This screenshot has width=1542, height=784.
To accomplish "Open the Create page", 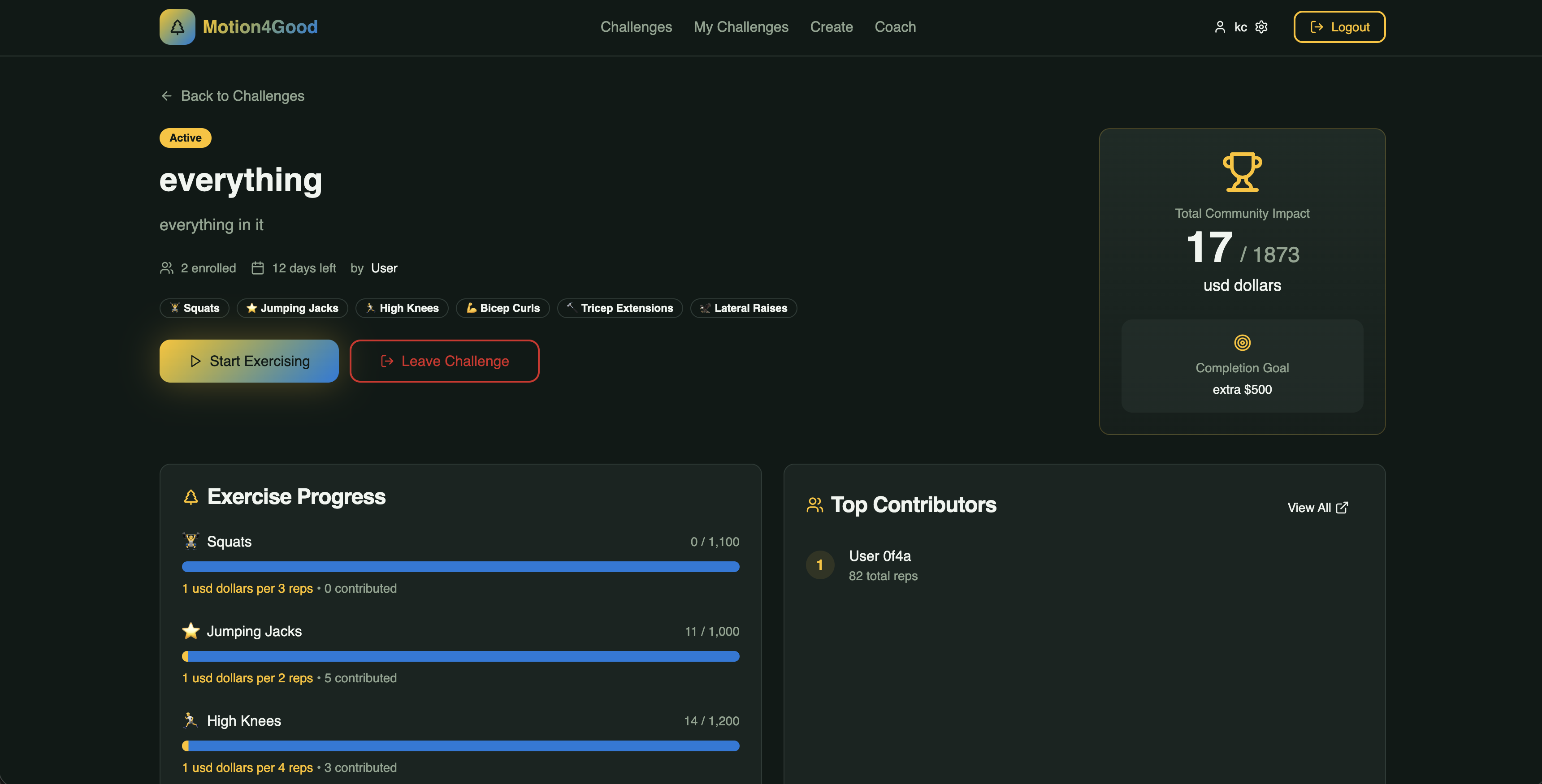I will [831, 27].
